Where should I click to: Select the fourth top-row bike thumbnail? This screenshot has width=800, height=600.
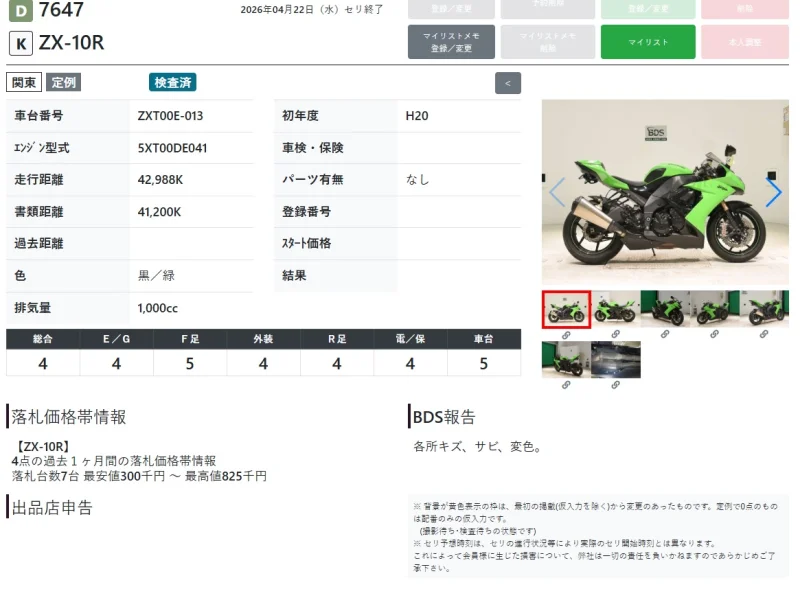[x=714, y=309]
